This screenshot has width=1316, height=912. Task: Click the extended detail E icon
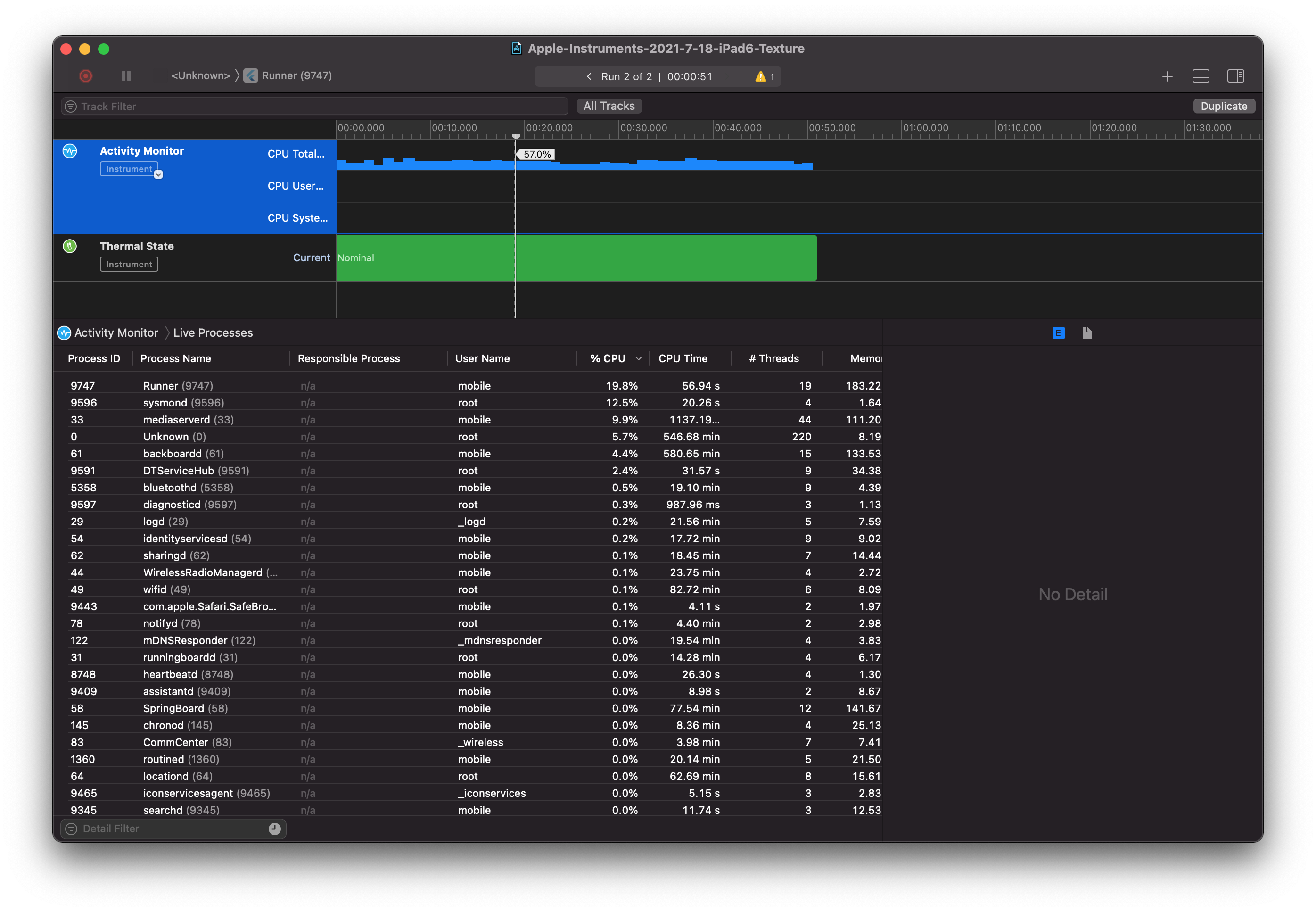[1058, 332]
